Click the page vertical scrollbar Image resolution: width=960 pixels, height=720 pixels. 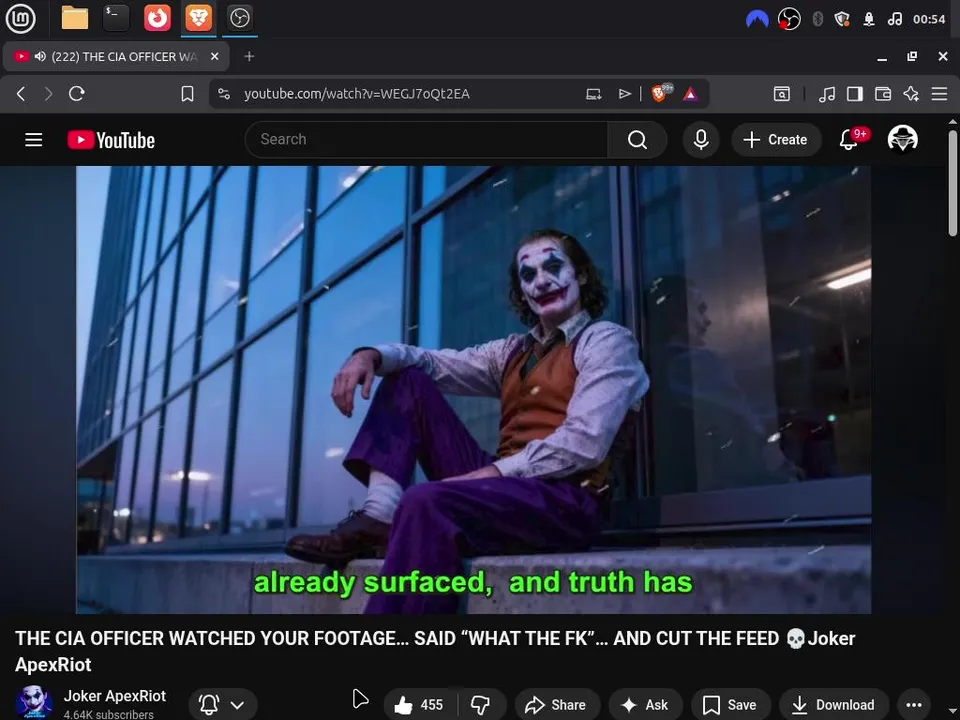point(953,182)
